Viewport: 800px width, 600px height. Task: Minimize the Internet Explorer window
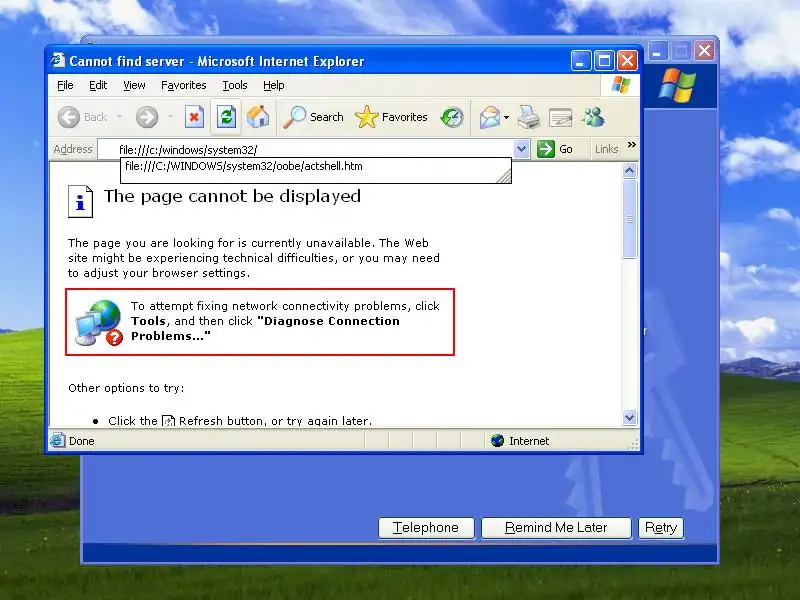[581, 61]
